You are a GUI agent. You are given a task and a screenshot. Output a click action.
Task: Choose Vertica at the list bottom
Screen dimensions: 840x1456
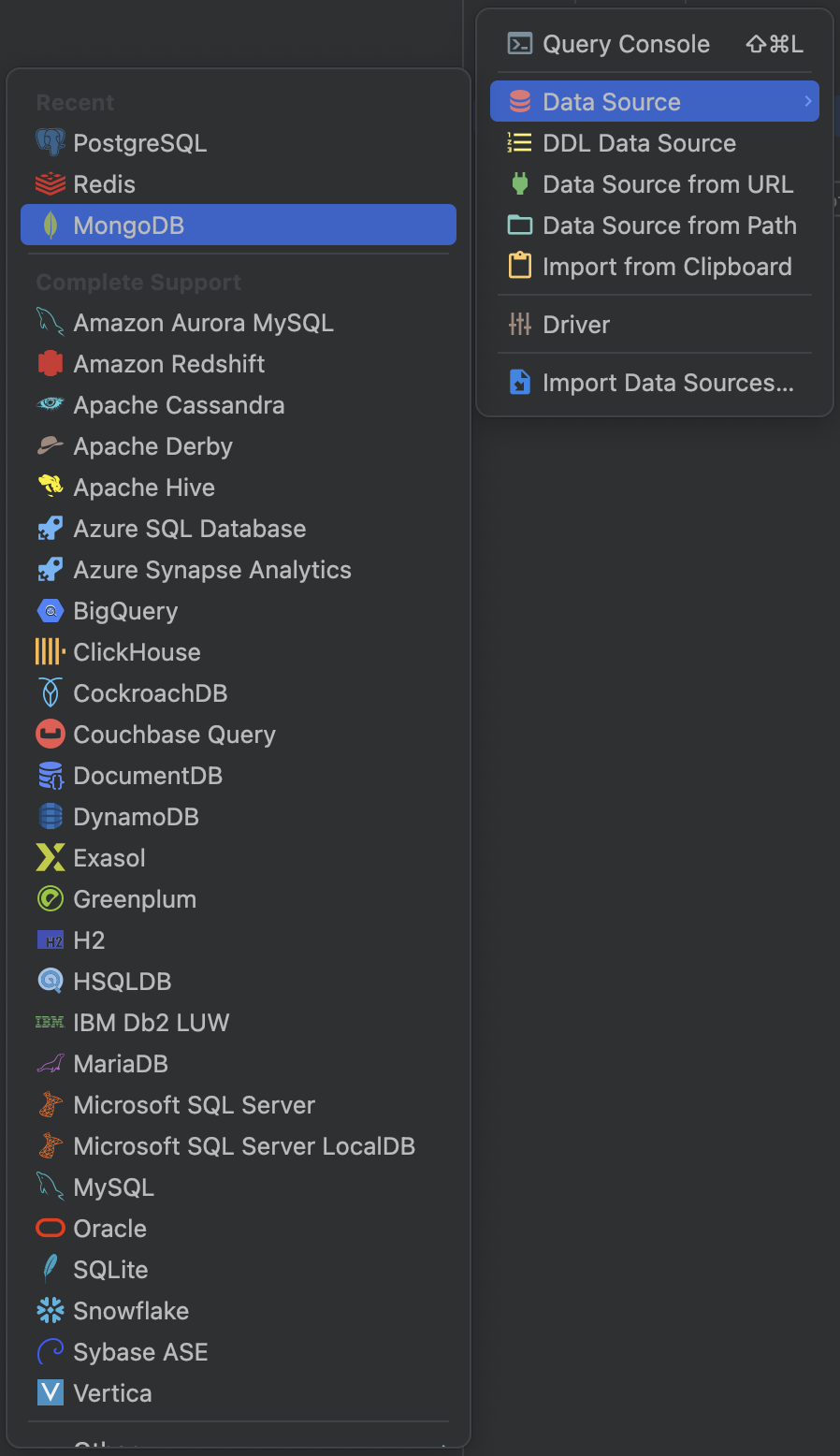coord(112,1393)
